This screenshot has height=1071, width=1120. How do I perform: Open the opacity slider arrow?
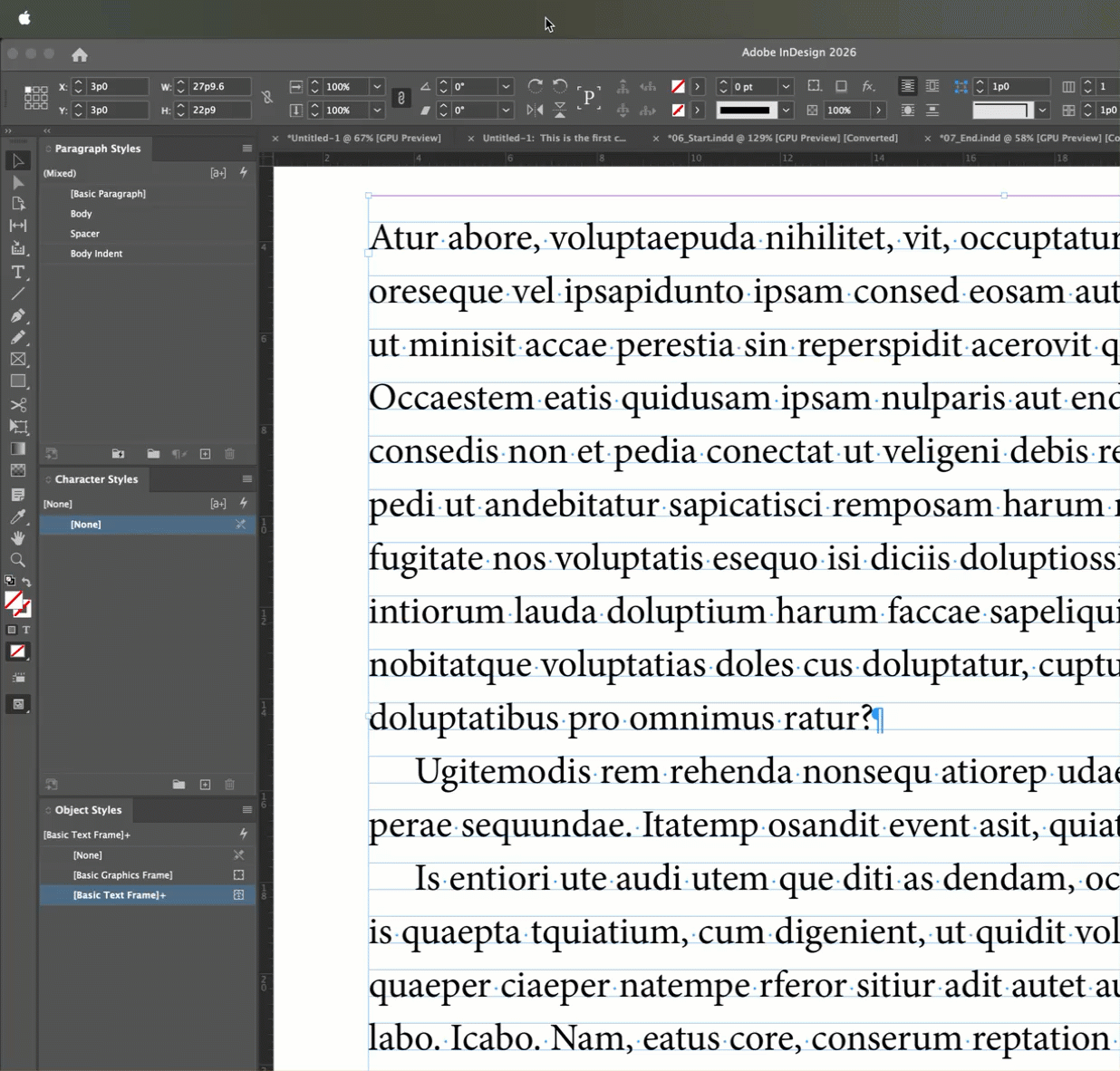coord(878,111)
